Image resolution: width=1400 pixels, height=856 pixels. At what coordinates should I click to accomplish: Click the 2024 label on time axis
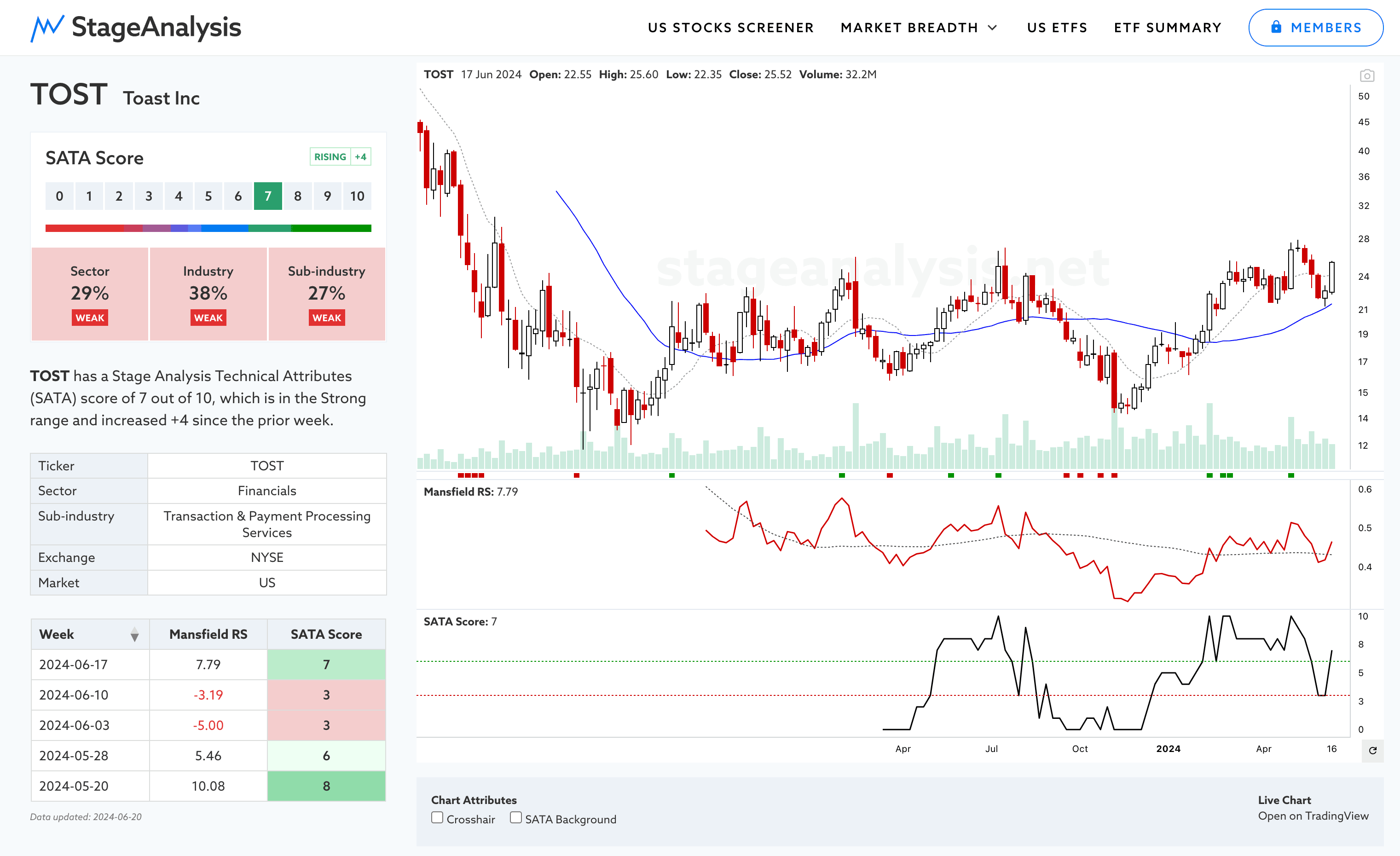1168,749
